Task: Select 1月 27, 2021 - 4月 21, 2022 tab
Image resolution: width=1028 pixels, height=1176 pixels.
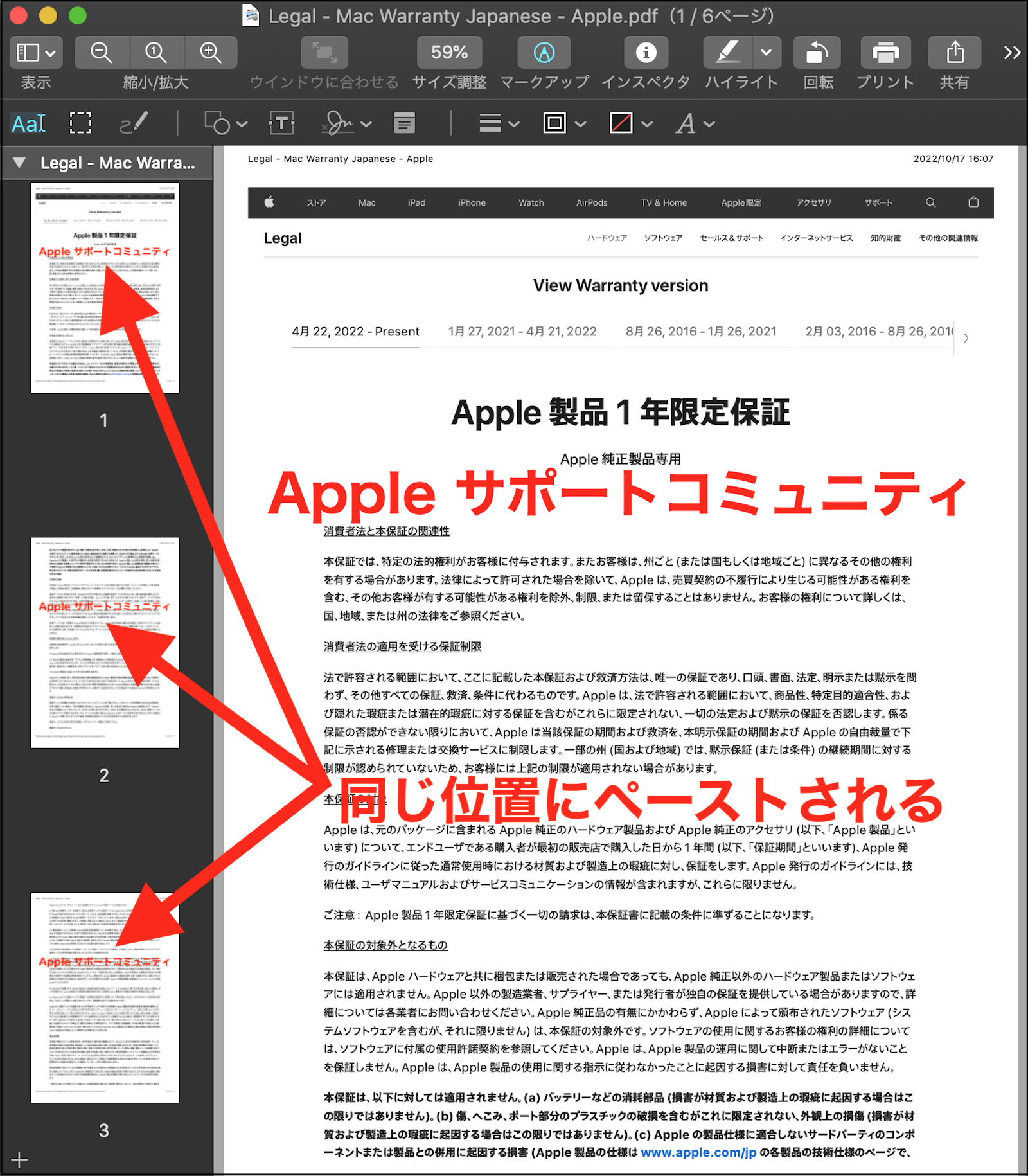Action: click(522, 332)
